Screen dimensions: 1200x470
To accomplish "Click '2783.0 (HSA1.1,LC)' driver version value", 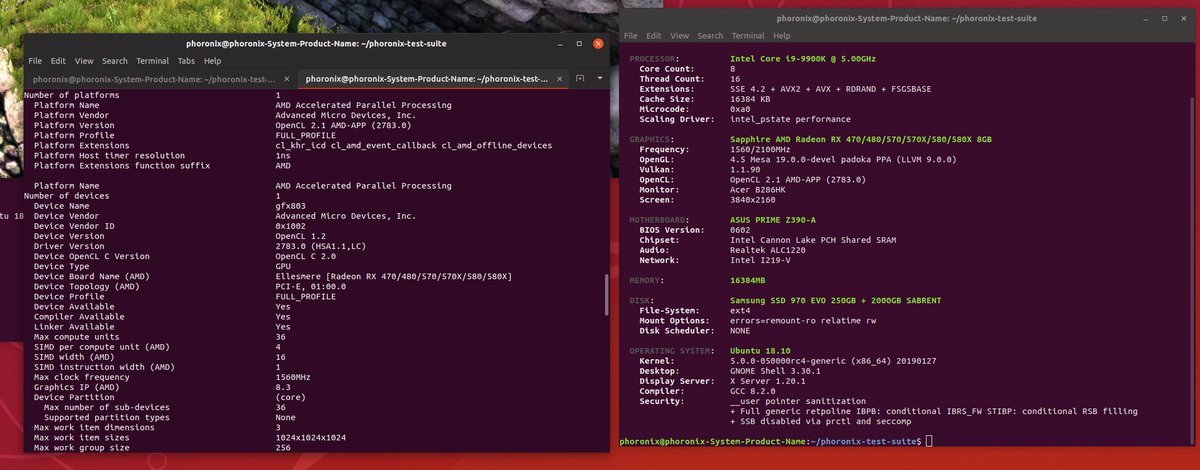I will (321, 246).
